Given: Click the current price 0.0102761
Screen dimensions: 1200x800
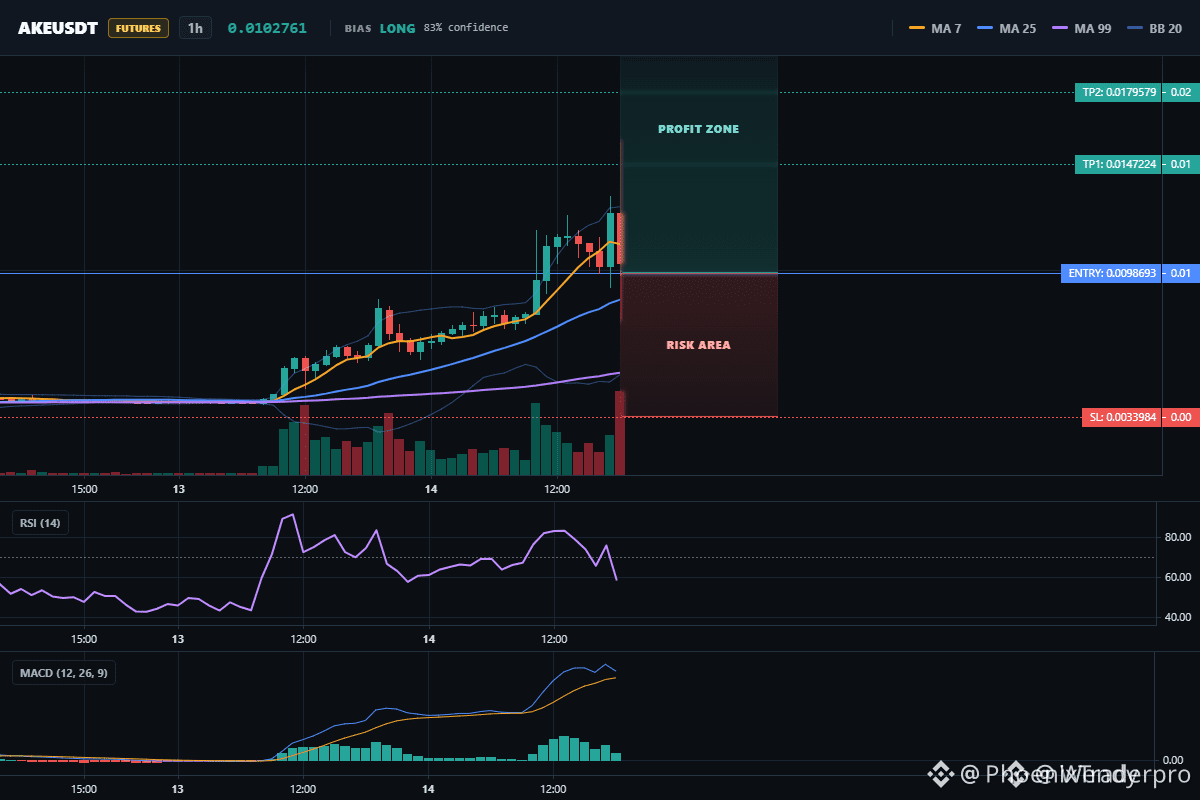Looking at the screenshot, I should coord(267,28).
